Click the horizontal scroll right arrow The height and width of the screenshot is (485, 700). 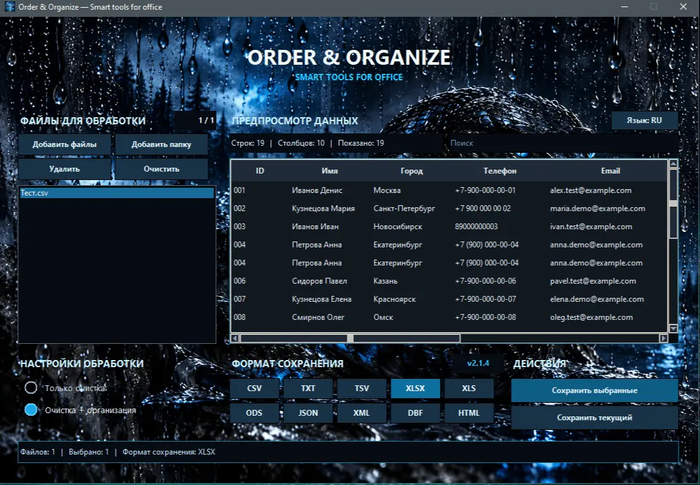pyautogui.click(x=664, y=338)
